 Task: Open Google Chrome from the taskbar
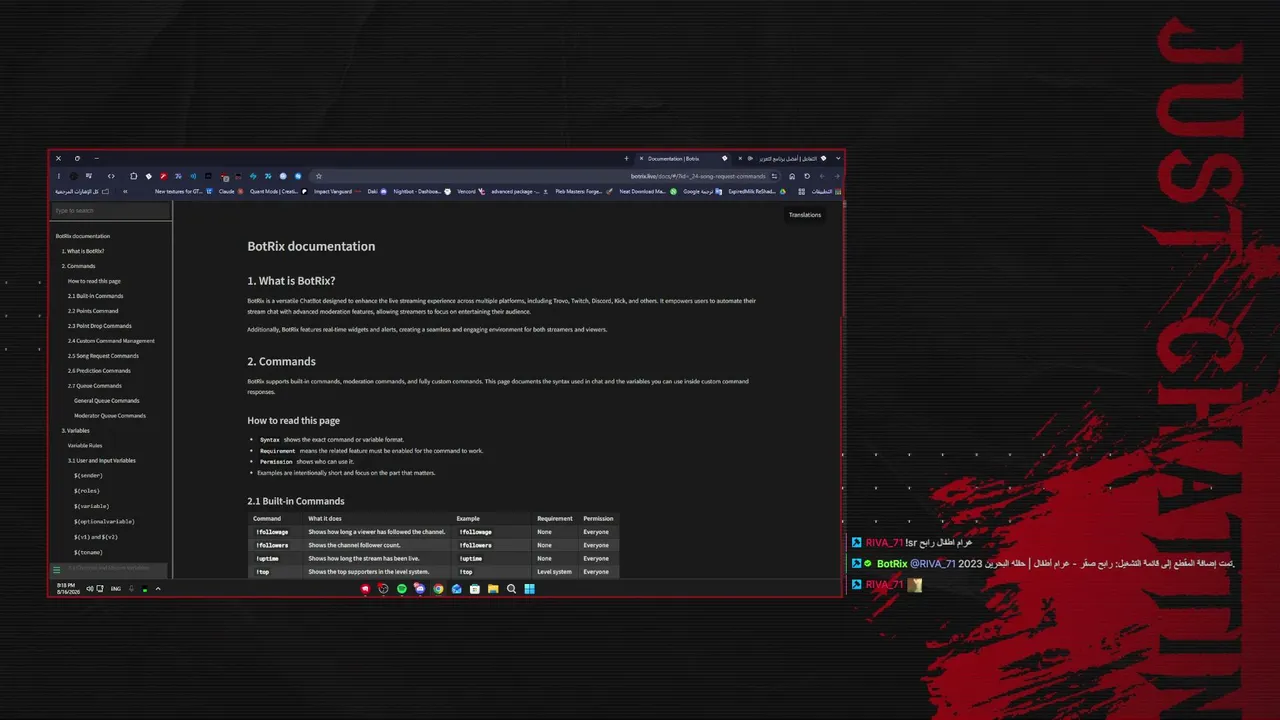[x=438, y=589]
